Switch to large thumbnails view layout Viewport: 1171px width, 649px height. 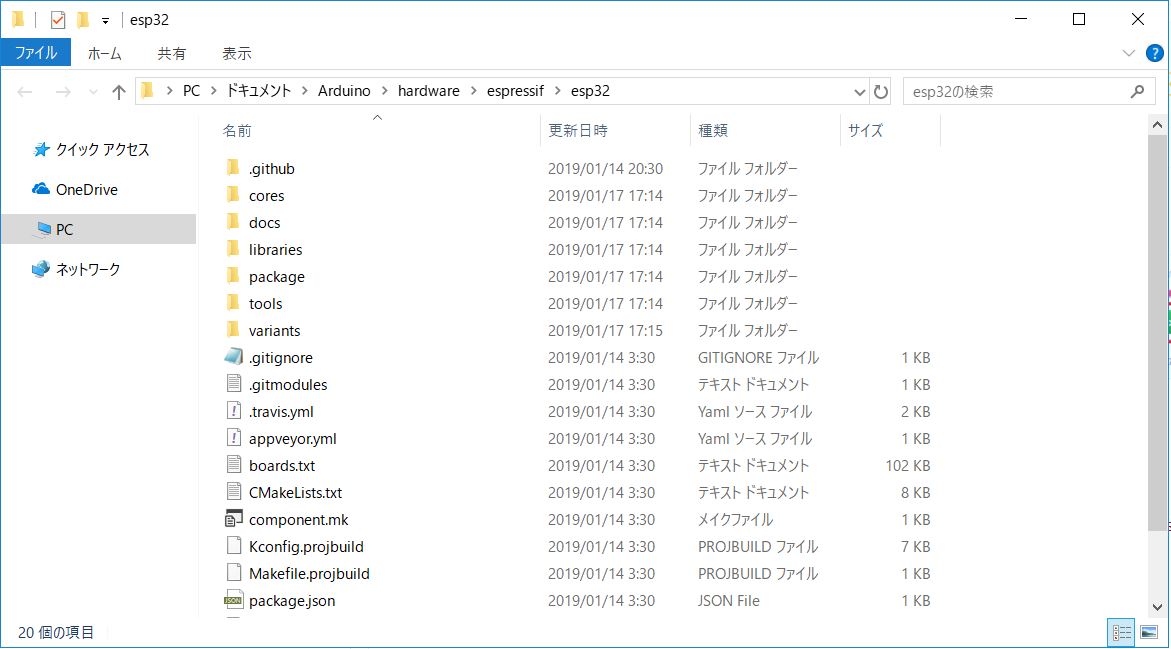pos(1149,633)
